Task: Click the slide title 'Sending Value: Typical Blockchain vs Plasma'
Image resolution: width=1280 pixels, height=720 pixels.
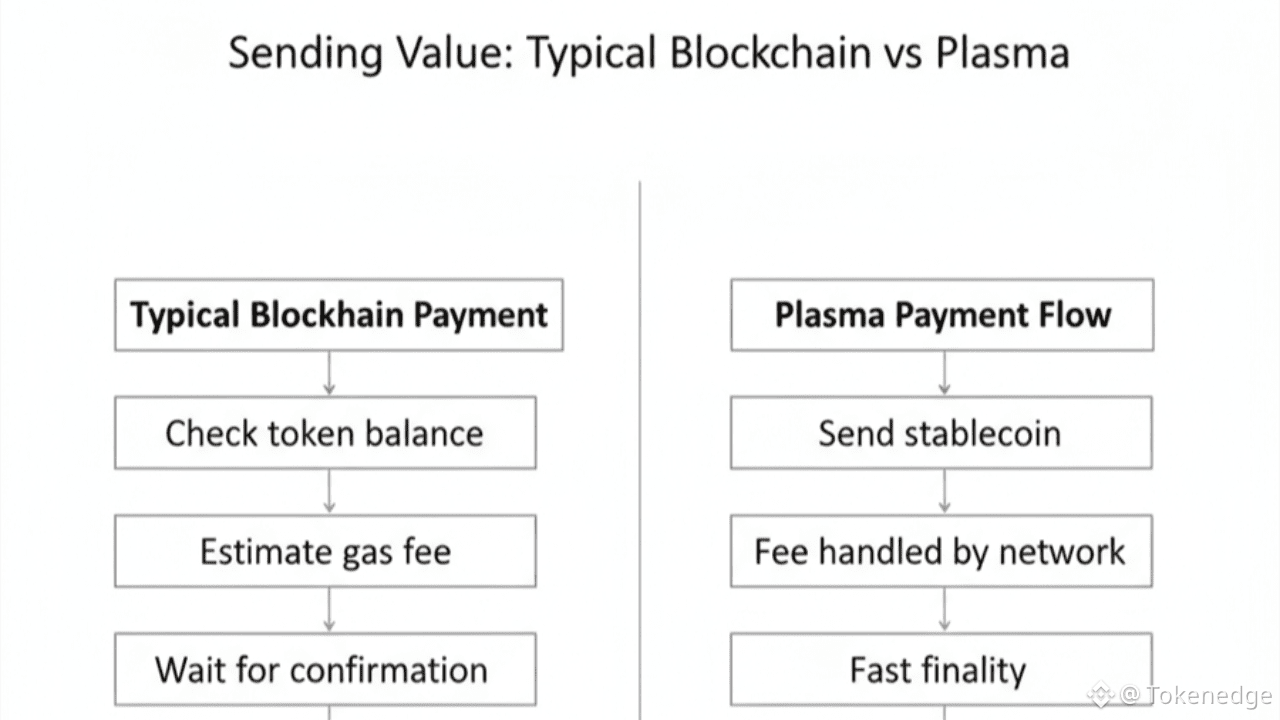Action: click(x=649, y=53)
